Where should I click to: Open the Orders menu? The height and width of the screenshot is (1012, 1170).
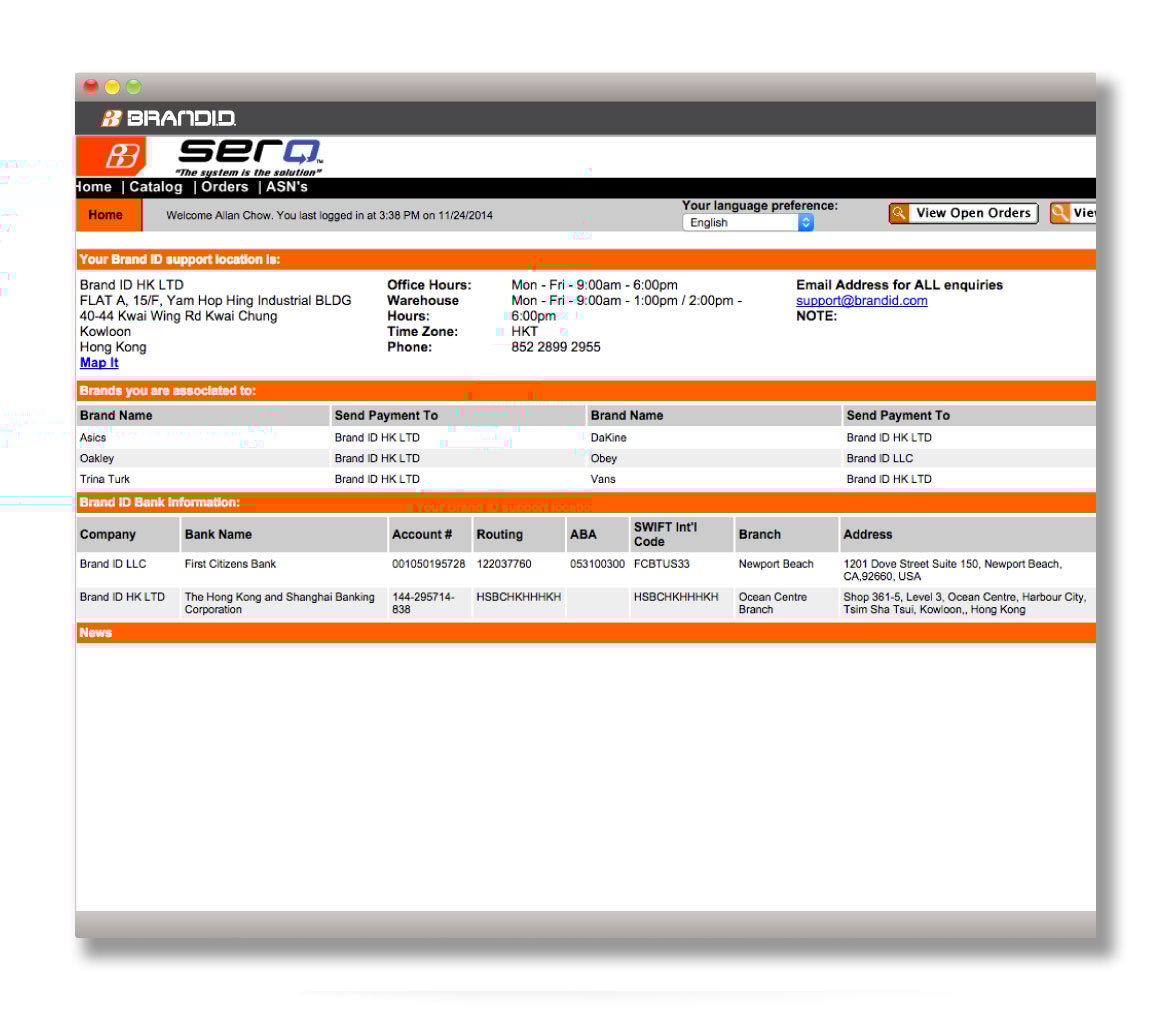225,187
